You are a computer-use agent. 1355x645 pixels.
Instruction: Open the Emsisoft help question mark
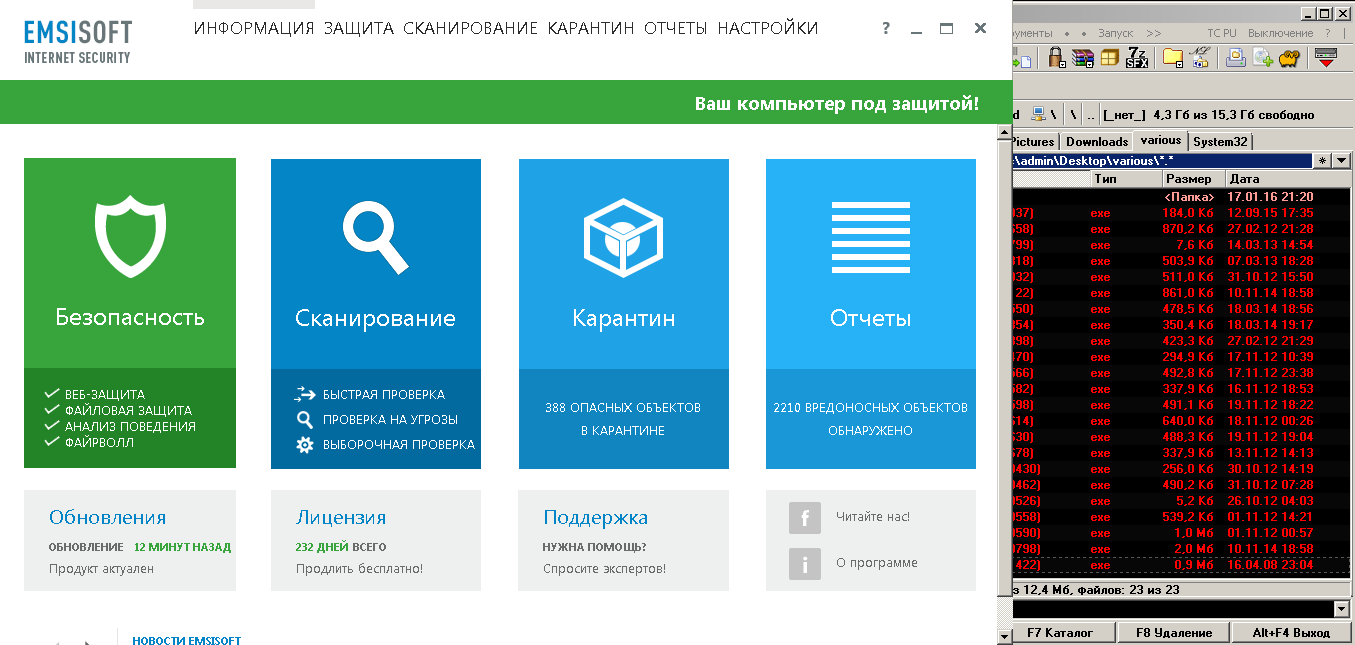[x=886, y=29]
